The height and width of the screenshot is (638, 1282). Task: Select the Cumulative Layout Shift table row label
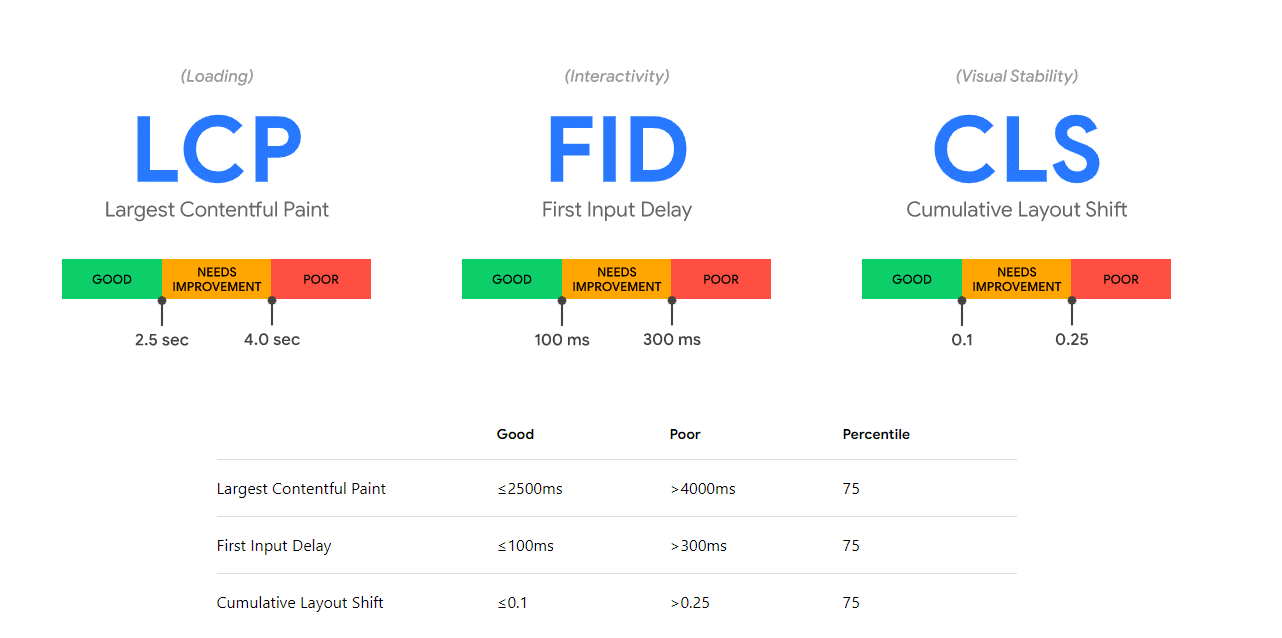pyautogui.click(x=300, y=603)
